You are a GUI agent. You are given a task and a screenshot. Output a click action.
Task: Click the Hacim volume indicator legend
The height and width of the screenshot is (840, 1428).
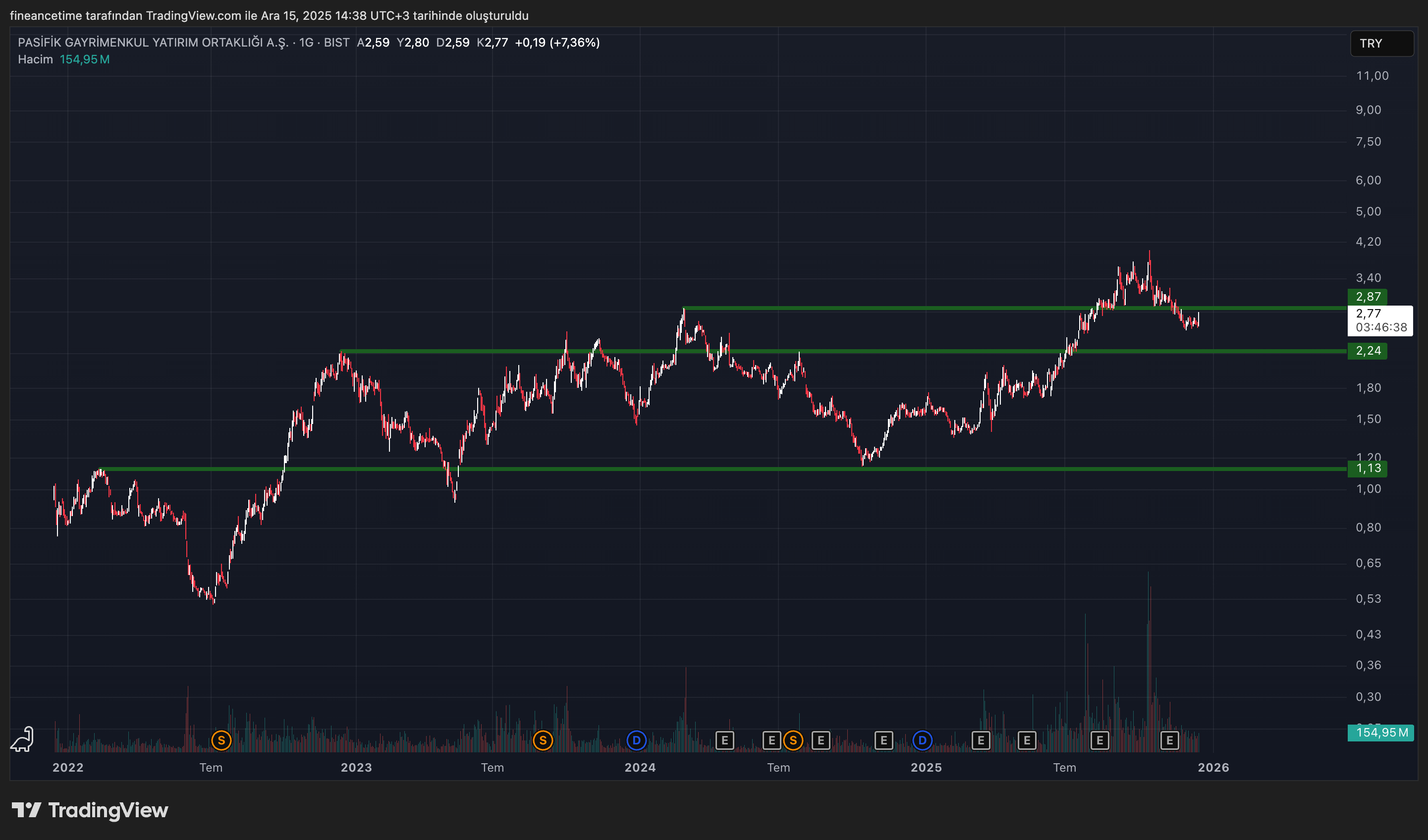(x=35, y=59)
